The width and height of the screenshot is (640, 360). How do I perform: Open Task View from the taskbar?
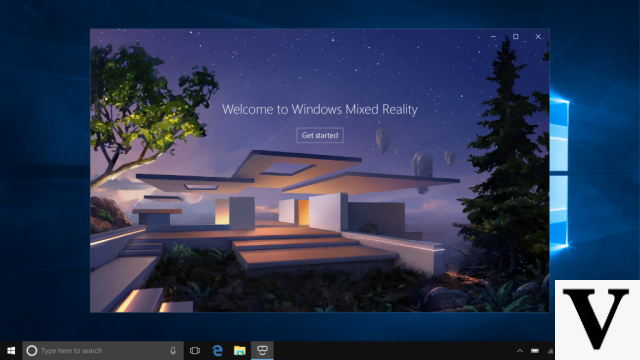coord(195,351)
